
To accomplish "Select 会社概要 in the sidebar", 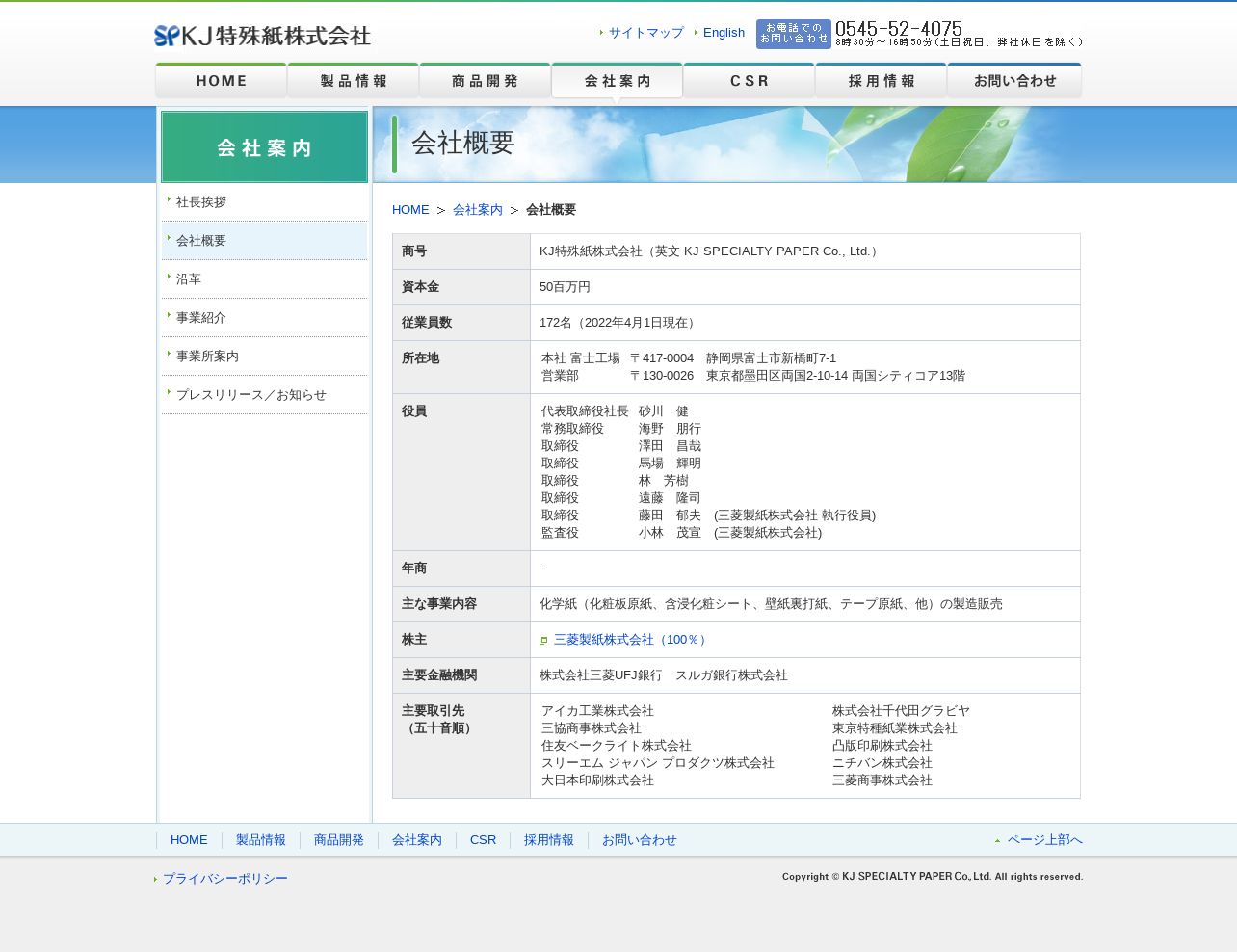I will point(264,241).
